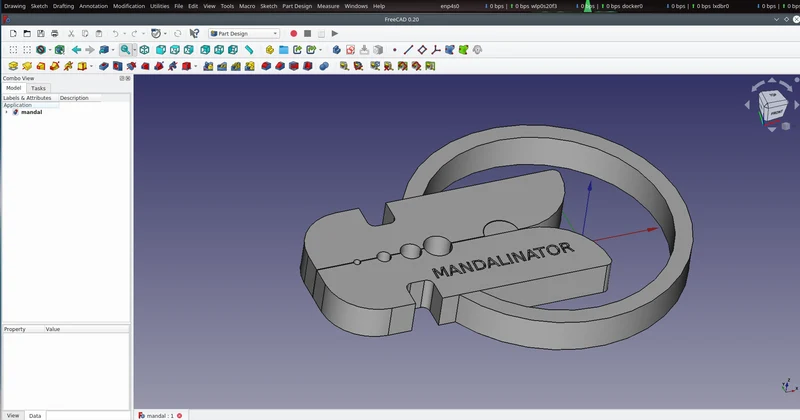Click the local coordinate system tool

[436, 50]
